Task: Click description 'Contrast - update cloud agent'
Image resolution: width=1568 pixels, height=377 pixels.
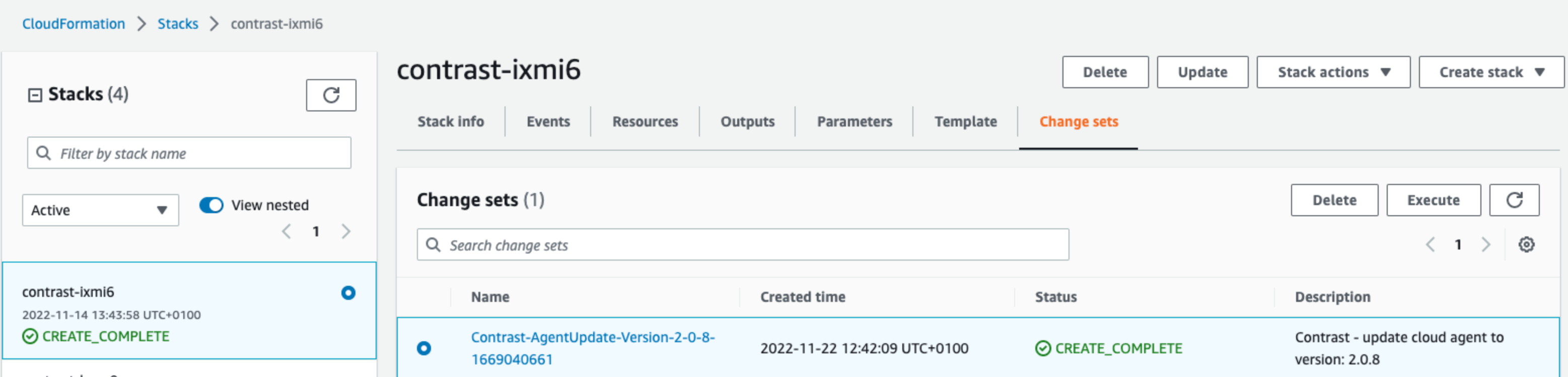Action: click(x=1399, y=348)
